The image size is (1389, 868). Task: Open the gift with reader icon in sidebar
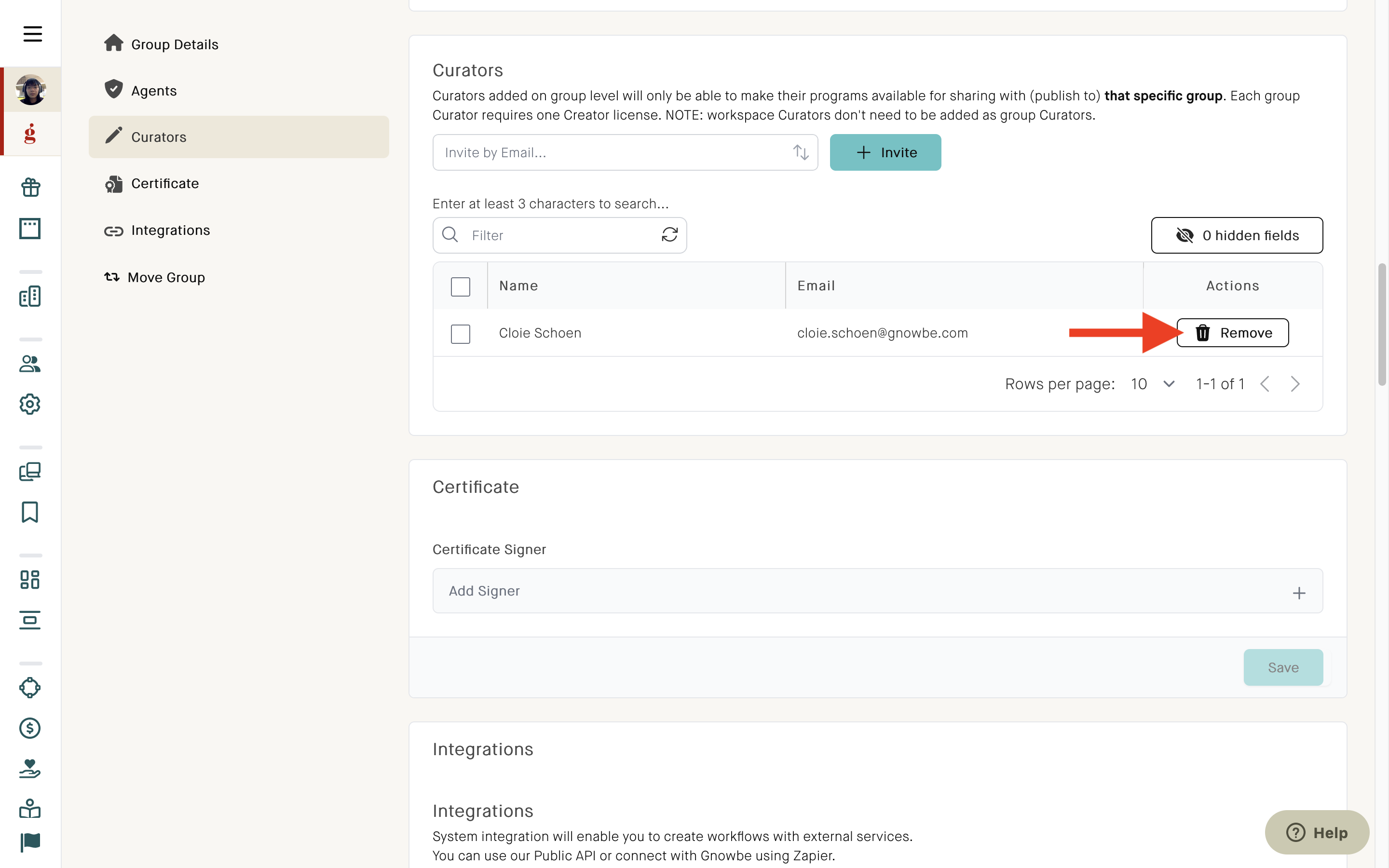(30, 809)
